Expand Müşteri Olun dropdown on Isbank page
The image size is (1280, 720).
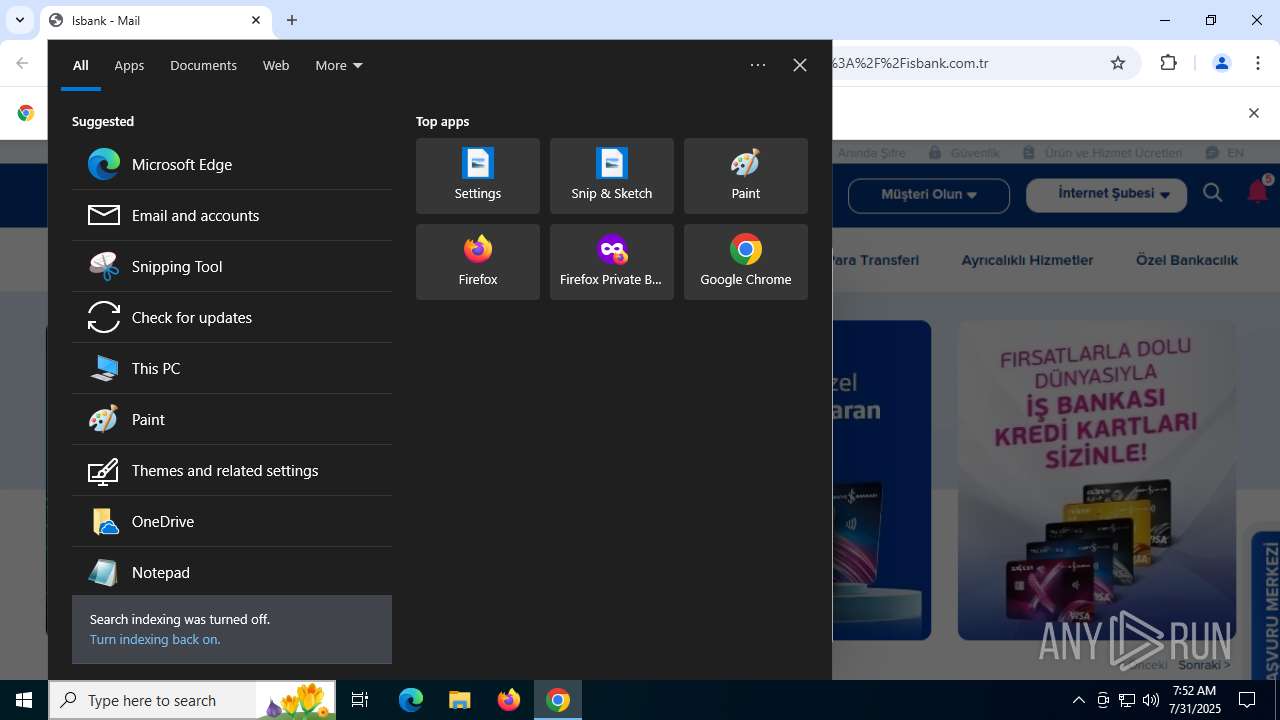tap(929, 195)
